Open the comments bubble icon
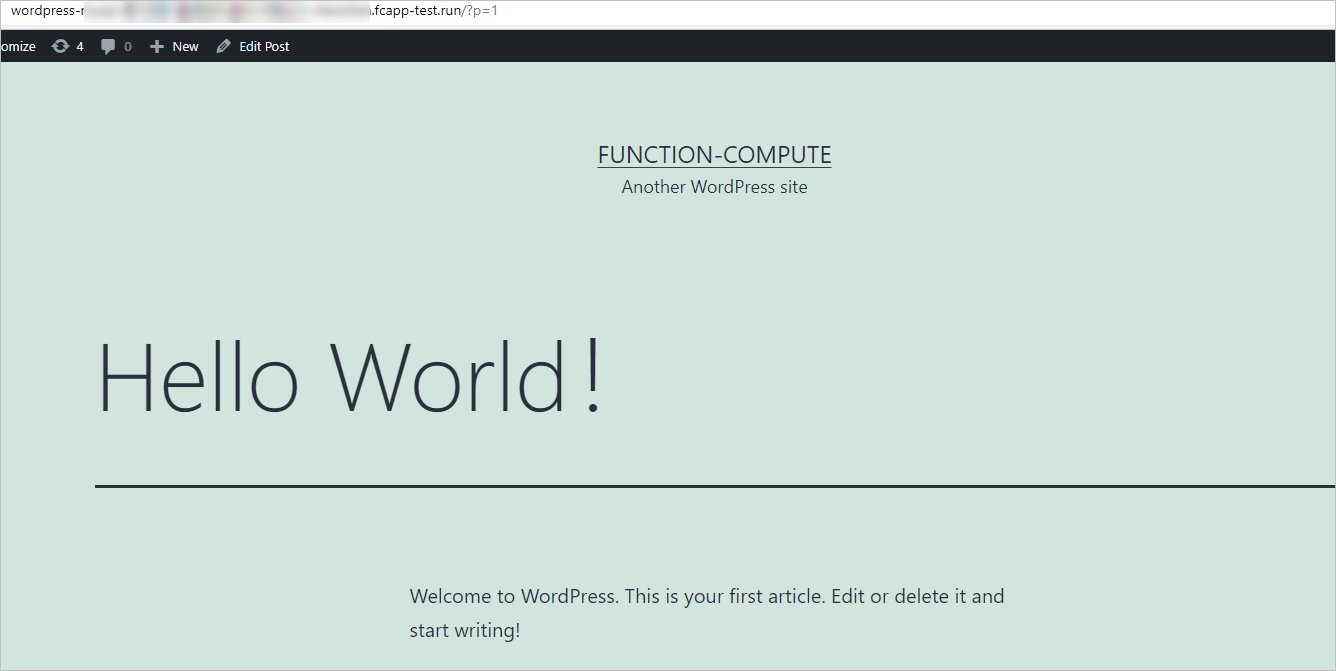Screen dimensions: 1336x671 click(108, 47)
